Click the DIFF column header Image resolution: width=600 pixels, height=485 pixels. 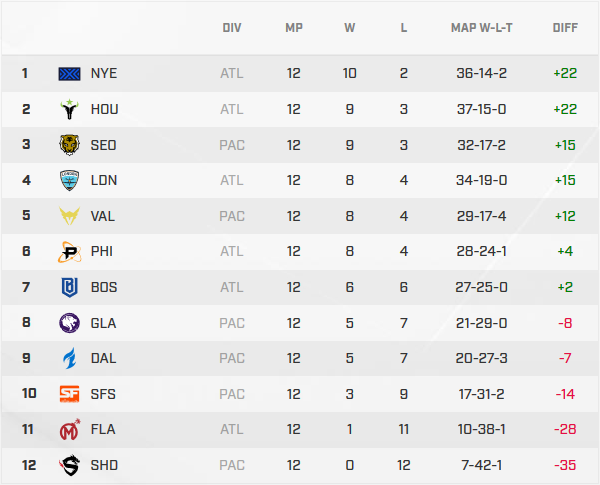[565, 28]
